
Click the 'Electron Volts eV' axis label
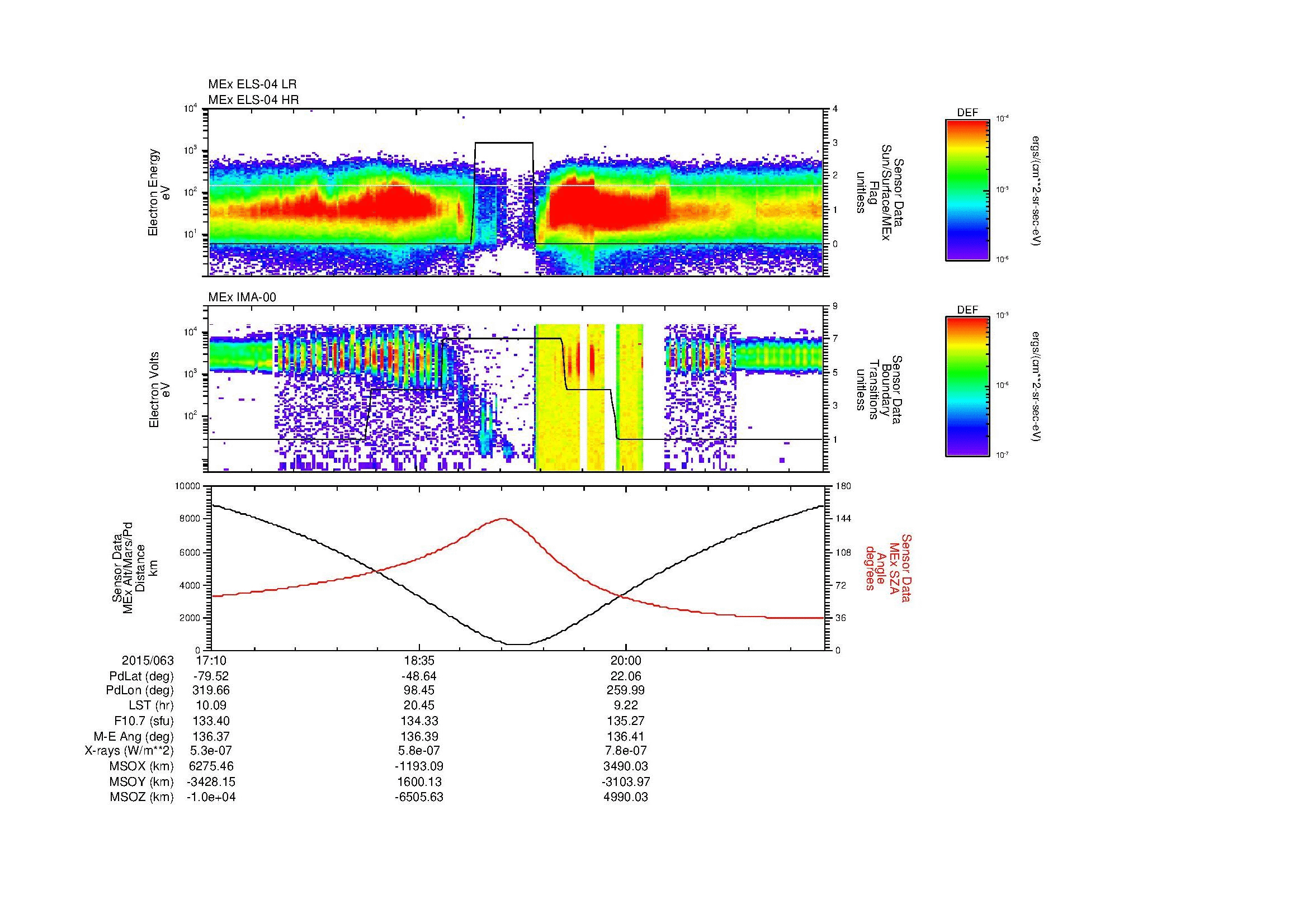[x=159, y=390]
